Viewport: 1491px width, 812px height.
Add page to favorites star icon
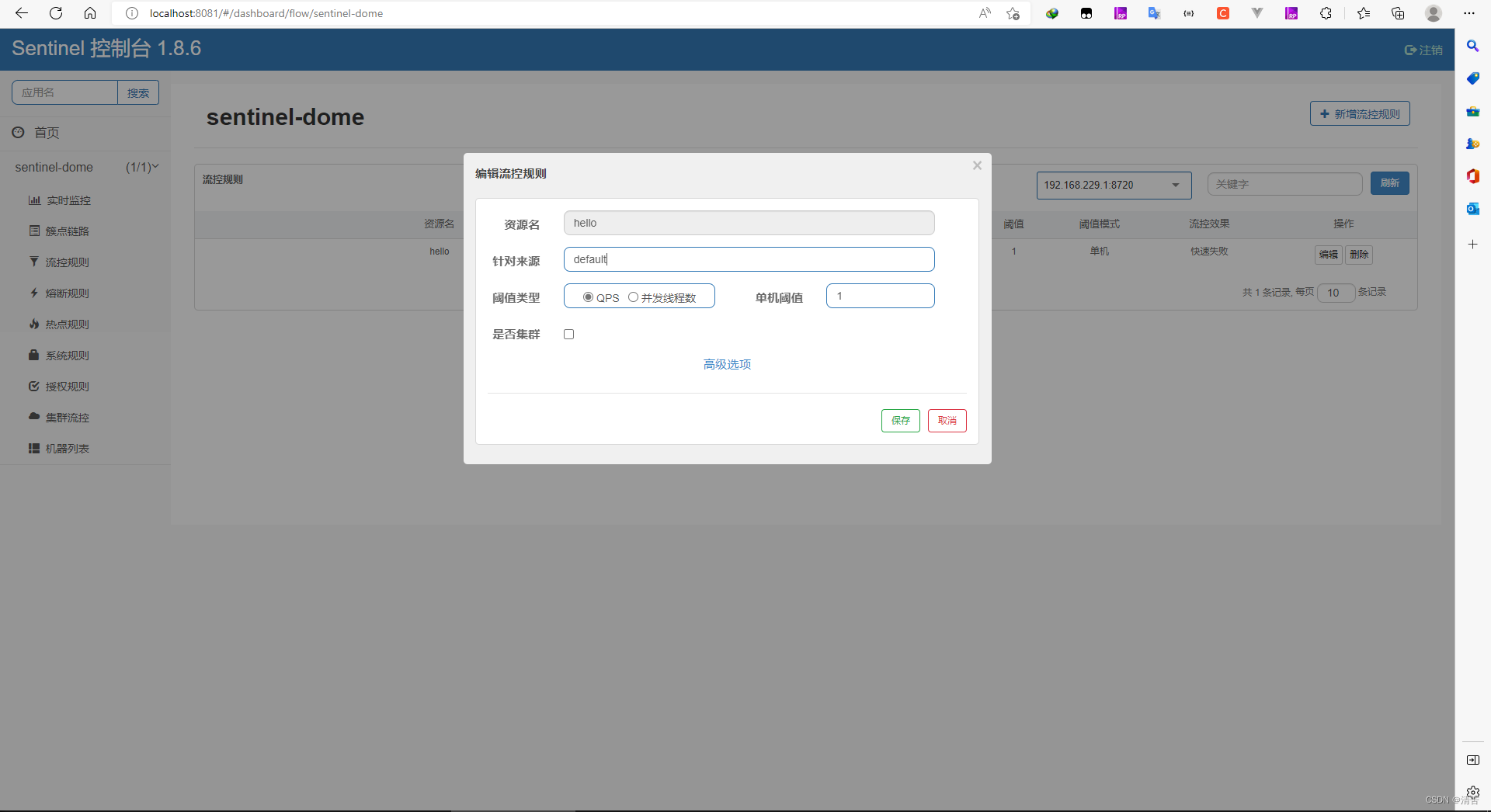point(1013,13)
